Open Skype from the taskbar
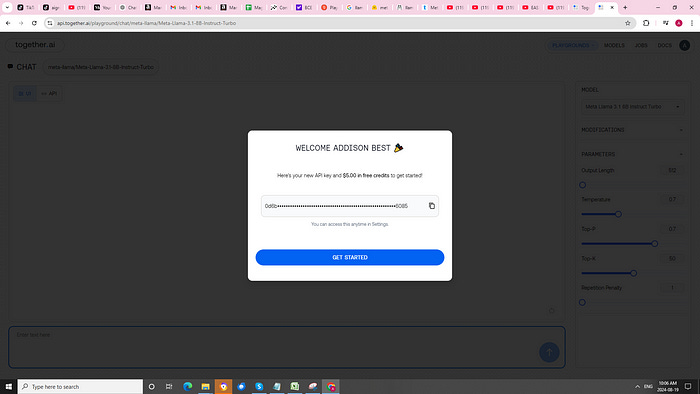 [259, 386]
